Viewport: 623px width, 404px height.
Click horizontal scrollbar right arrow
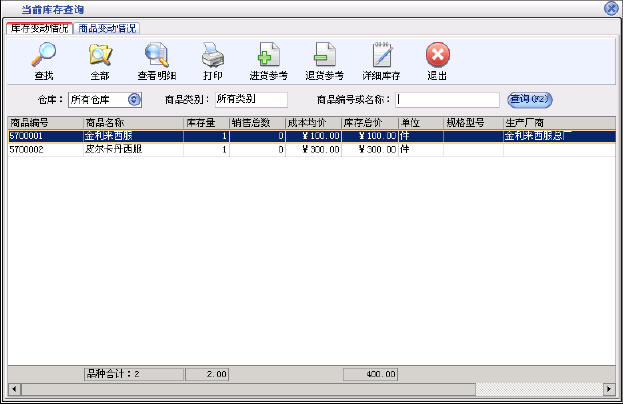(x=609, y=388)
